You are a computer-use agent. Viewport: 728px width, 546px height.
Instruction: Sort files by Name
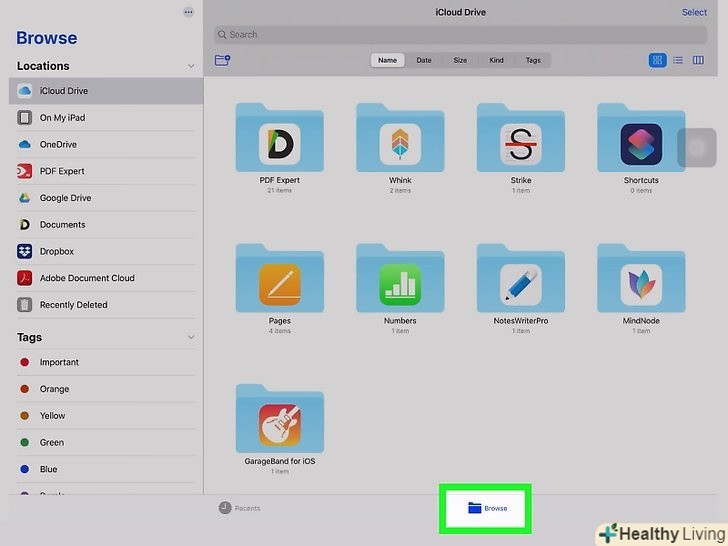(x=387, y=60)
